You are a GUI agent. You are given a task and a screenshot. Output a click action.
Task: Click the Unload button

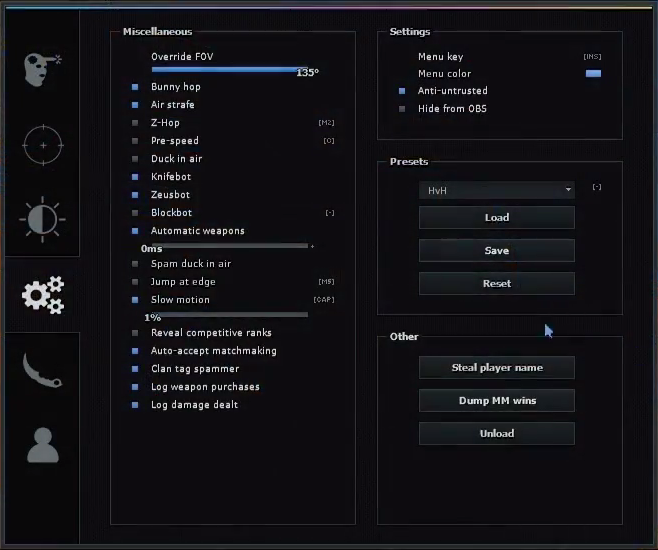[497, 433]
